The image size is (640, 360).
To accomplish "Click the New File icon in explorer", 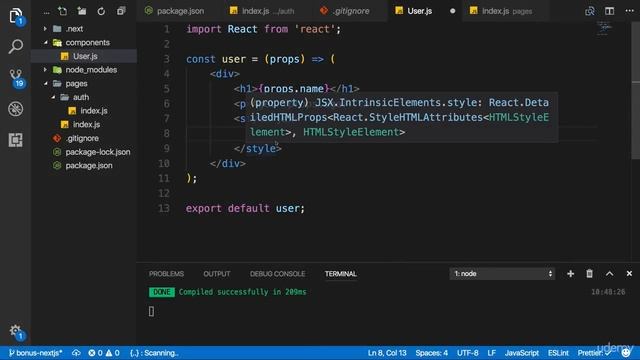I will 62,11.
